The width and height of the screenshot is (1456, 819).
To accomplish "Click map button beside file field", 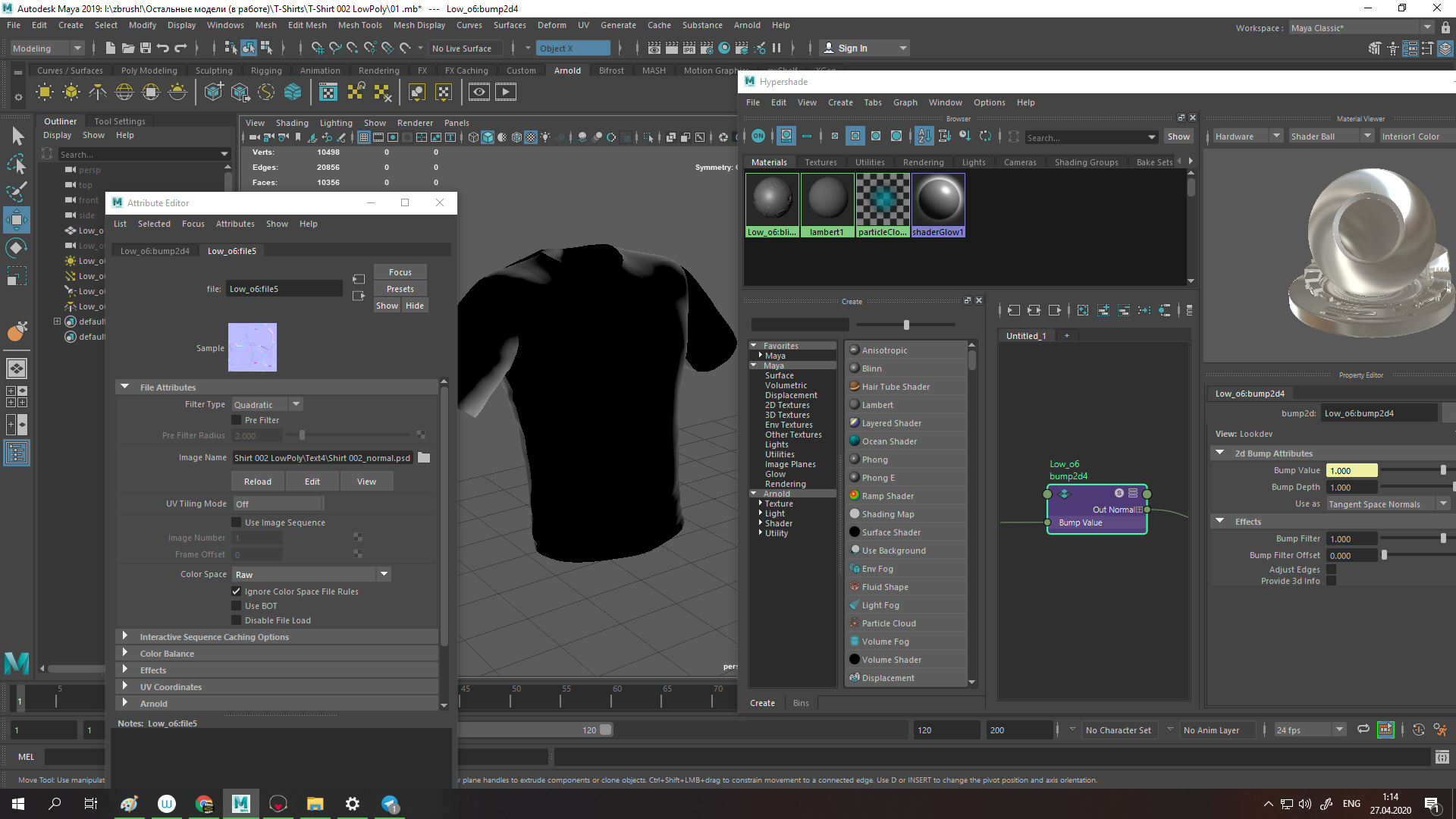I will [x=359, y=279].
